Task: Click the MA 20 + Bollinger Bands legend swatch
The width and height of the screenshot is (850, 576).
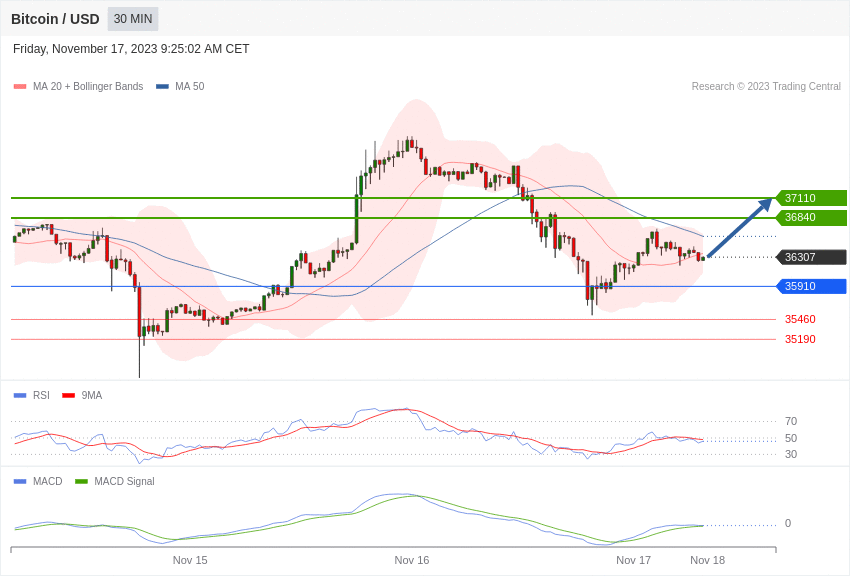Action: [20, 87]
